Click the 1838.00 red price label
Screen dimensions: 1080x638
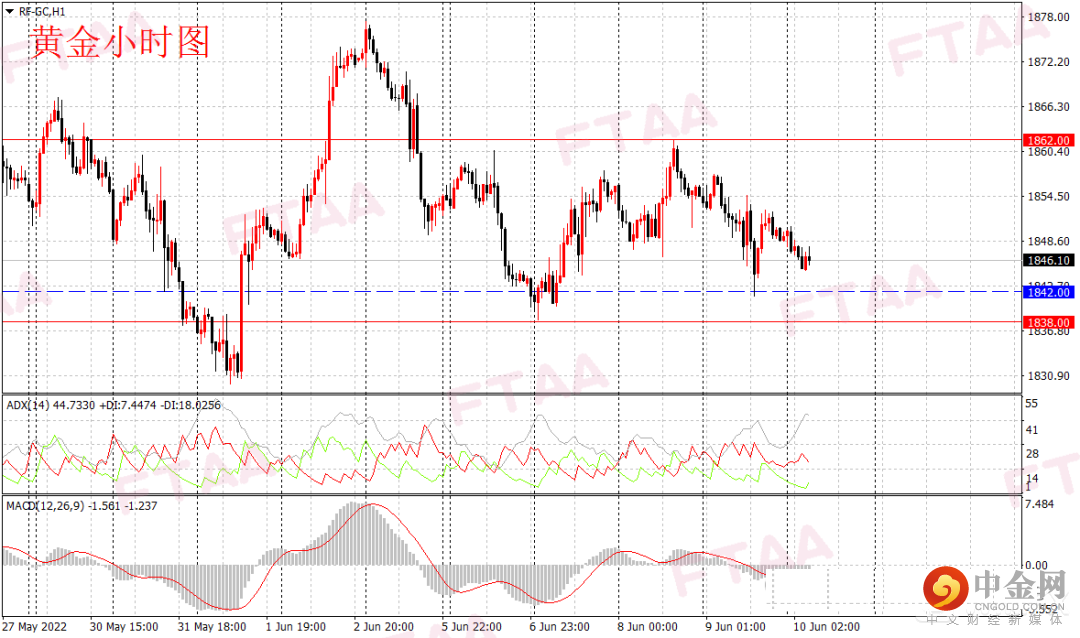click(x=1048, y=322)
